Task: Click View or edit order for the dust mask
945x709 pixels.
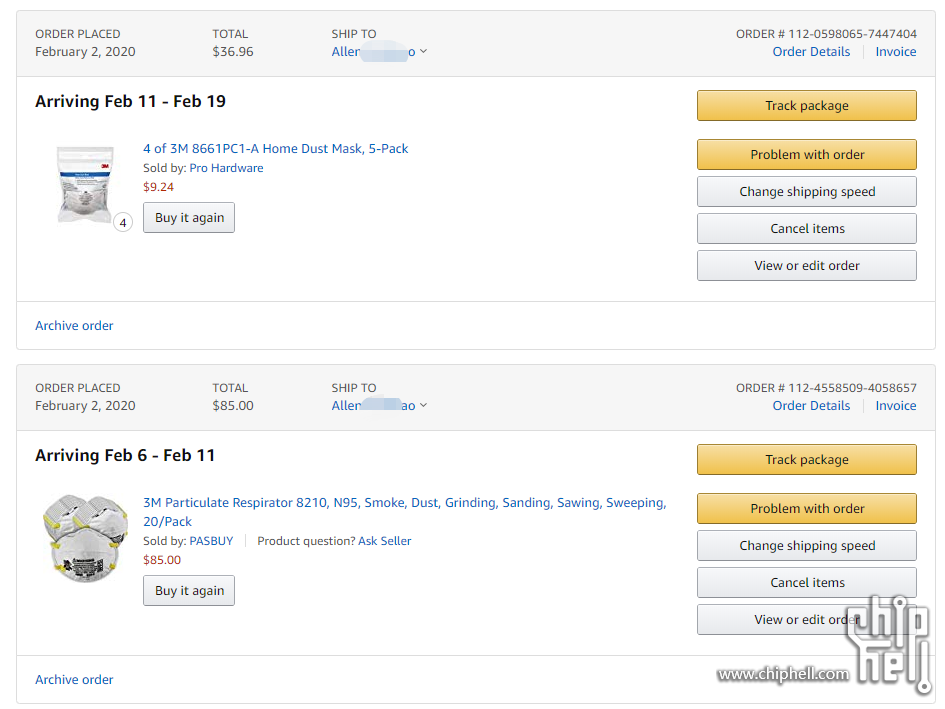Action: click(807, 265)
